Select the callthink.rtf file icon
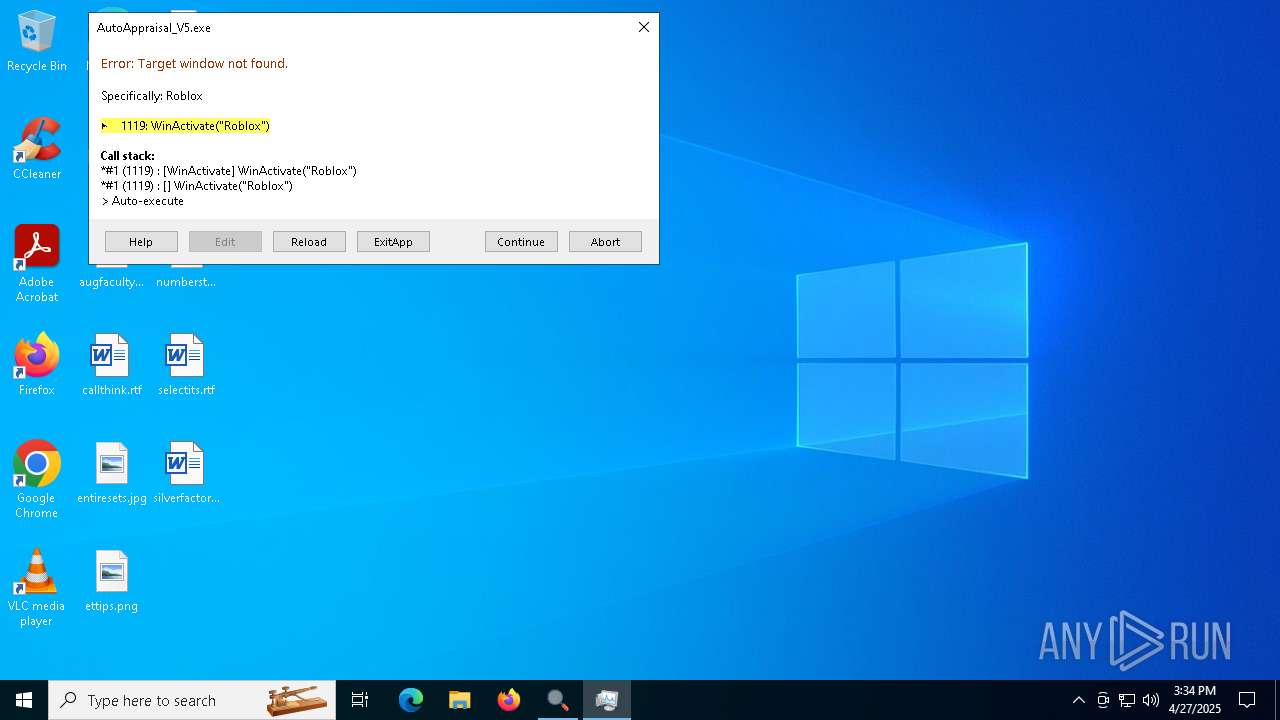 [x=112, y=365]
